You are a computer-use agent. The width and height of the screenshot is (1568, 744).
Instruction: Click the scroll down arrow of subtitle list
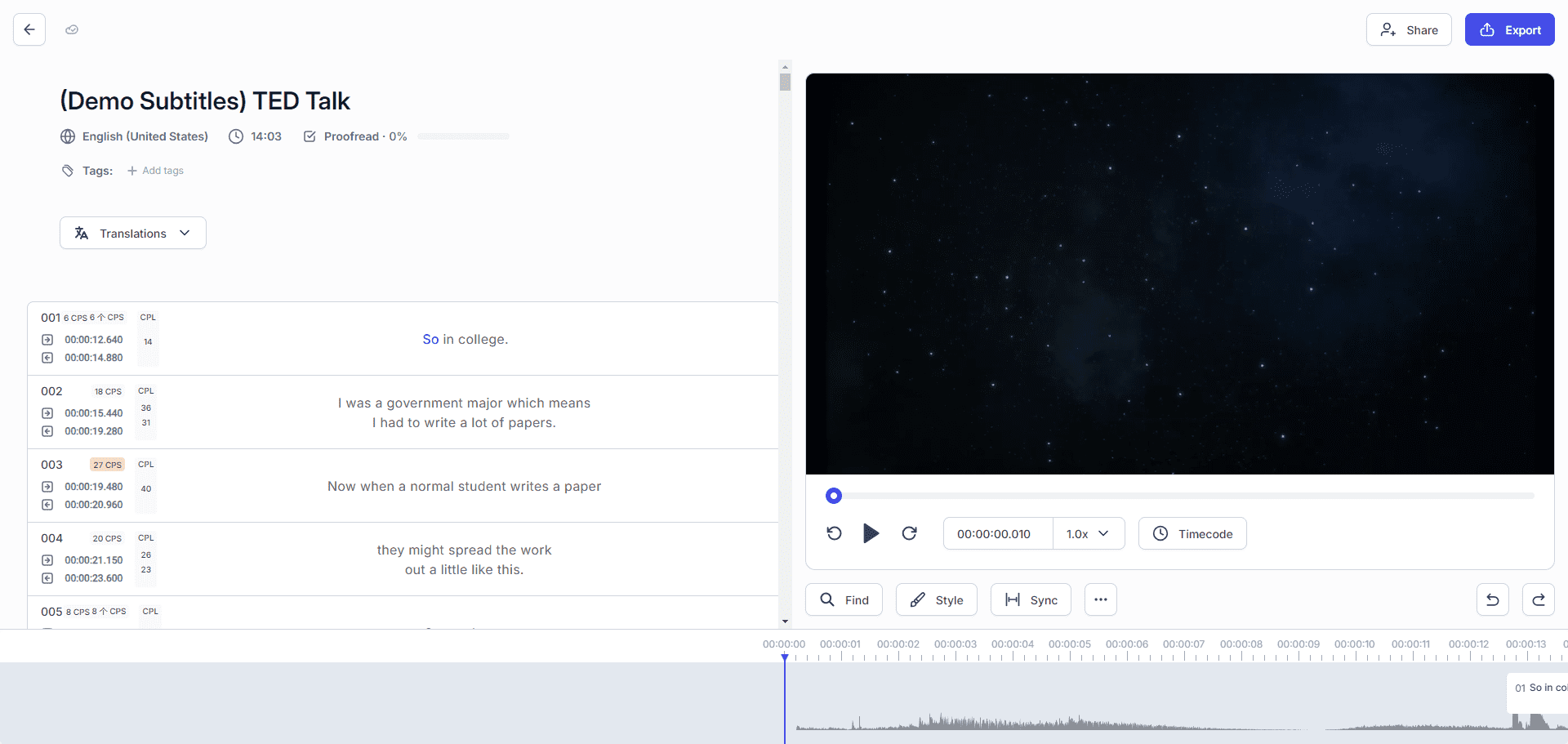(785, 621)
